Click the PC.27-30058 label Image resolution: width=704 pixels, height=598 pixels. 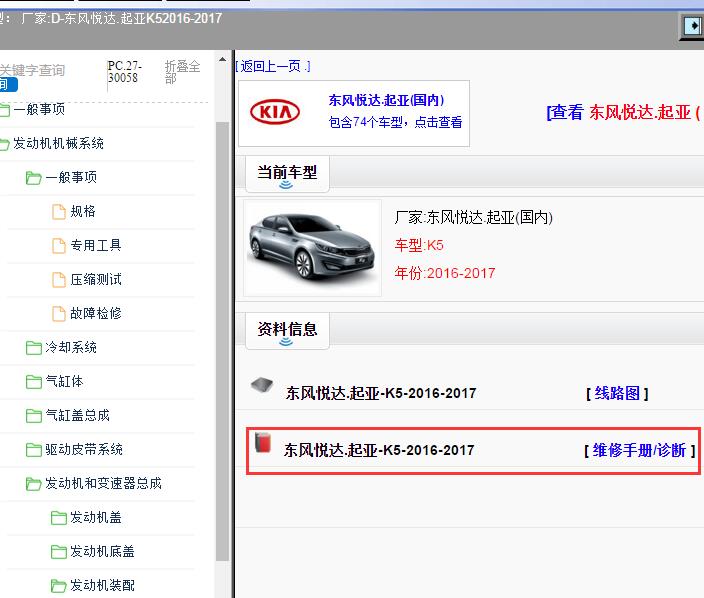125,72
